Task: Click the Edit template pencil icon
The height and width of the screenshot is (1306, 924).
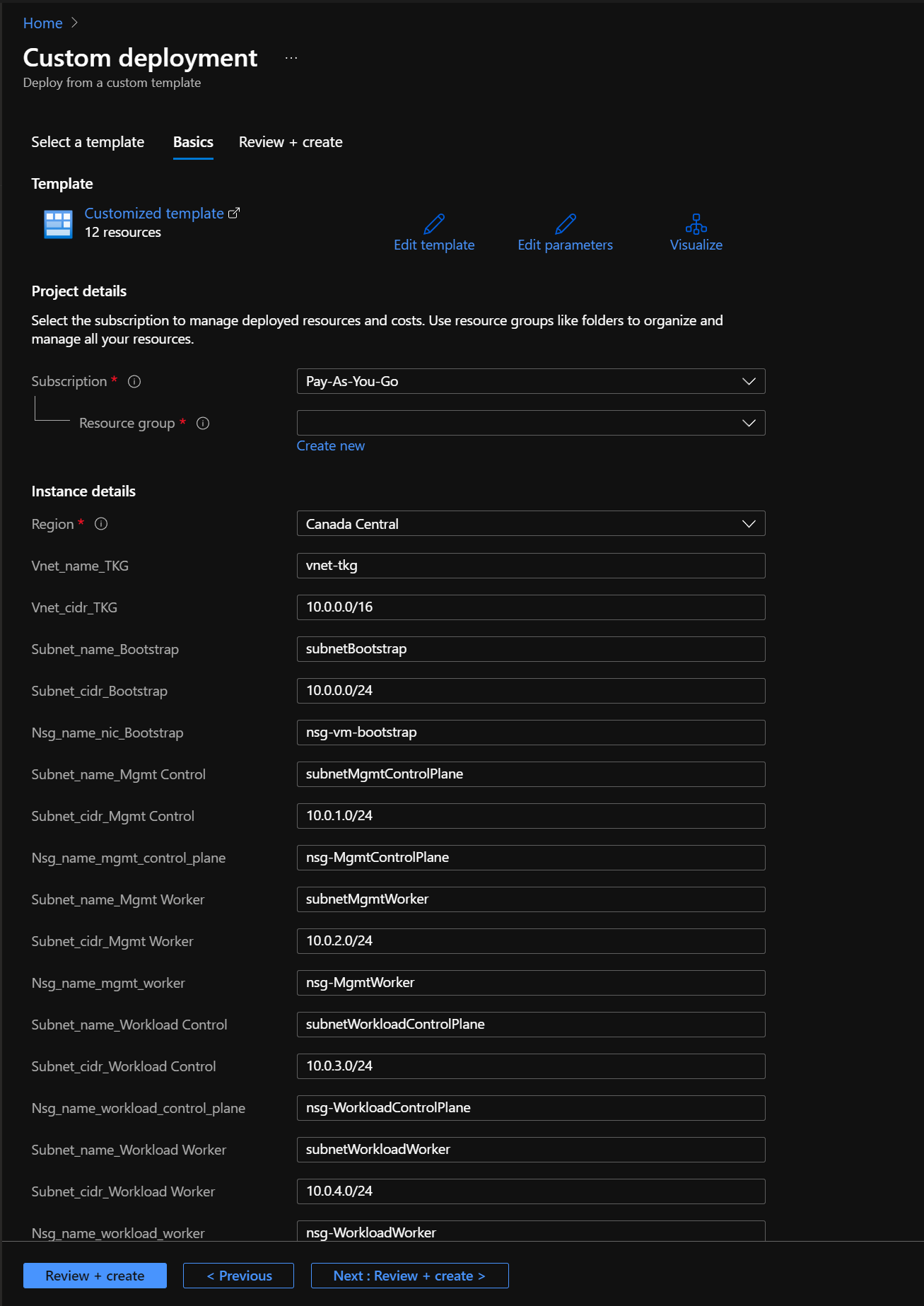Action: (434, 224)
